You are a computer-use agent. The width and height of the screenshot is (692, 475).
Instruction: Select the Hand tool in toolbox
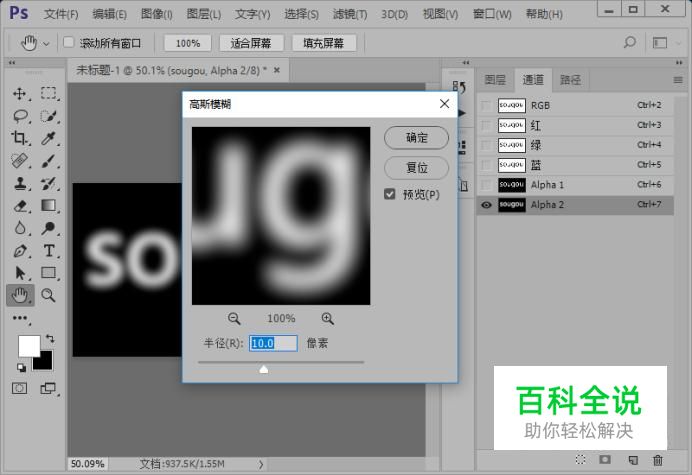[x=20, y=295]
